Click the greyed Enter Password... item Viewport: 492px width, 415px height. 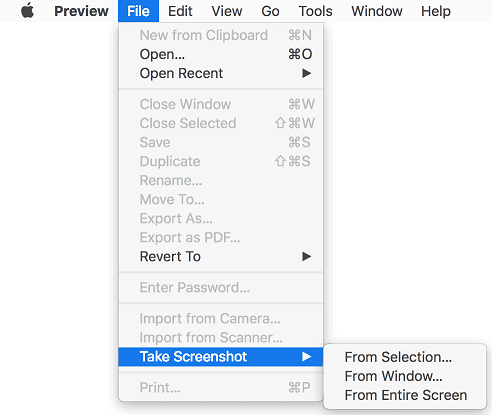221,287
